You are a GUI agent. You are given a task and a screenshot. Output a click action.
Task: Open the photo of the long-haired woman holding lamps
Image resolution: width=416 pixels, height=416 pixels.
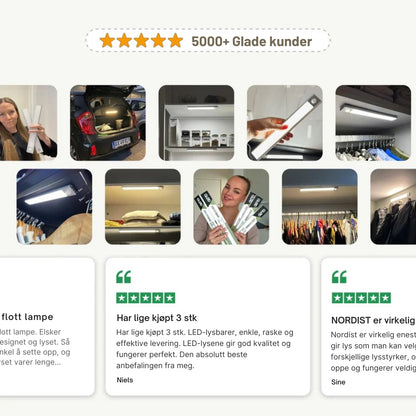28,123
